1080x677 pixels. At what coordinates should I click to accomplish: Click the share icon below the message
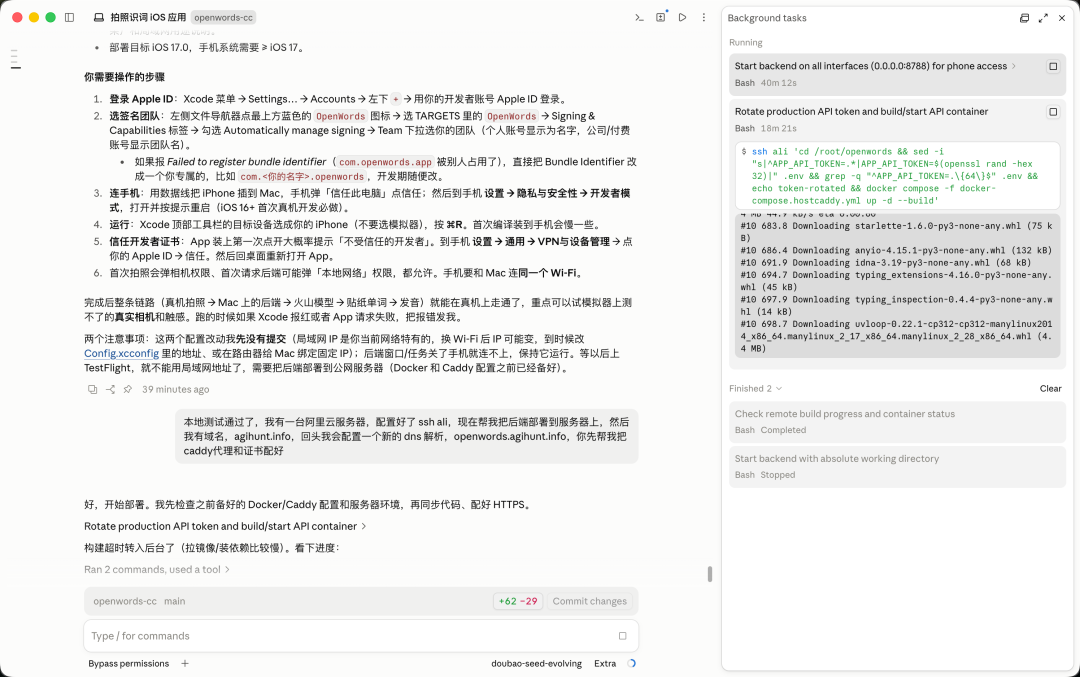pos(110,389)
